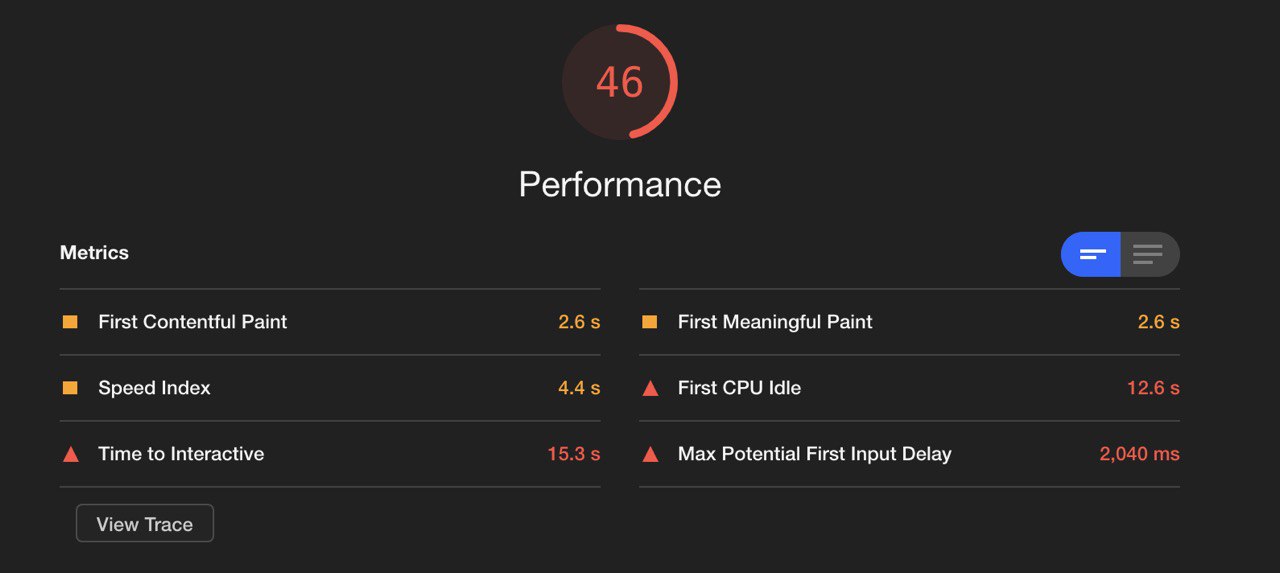Select the First Meaningful Paint label
This screenshot has width=1280, height=573.
tap(775, 322)
